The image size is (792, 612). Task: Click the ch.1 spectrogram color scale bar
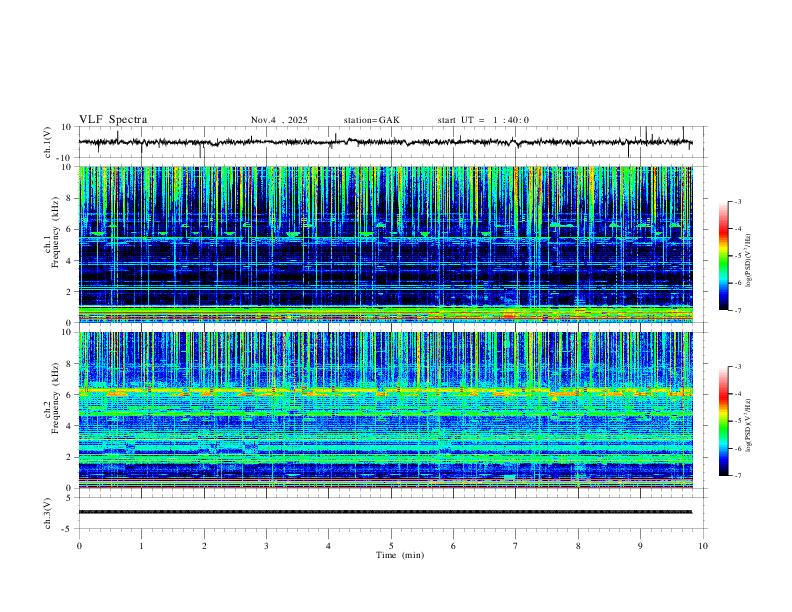tap(724, 256)
